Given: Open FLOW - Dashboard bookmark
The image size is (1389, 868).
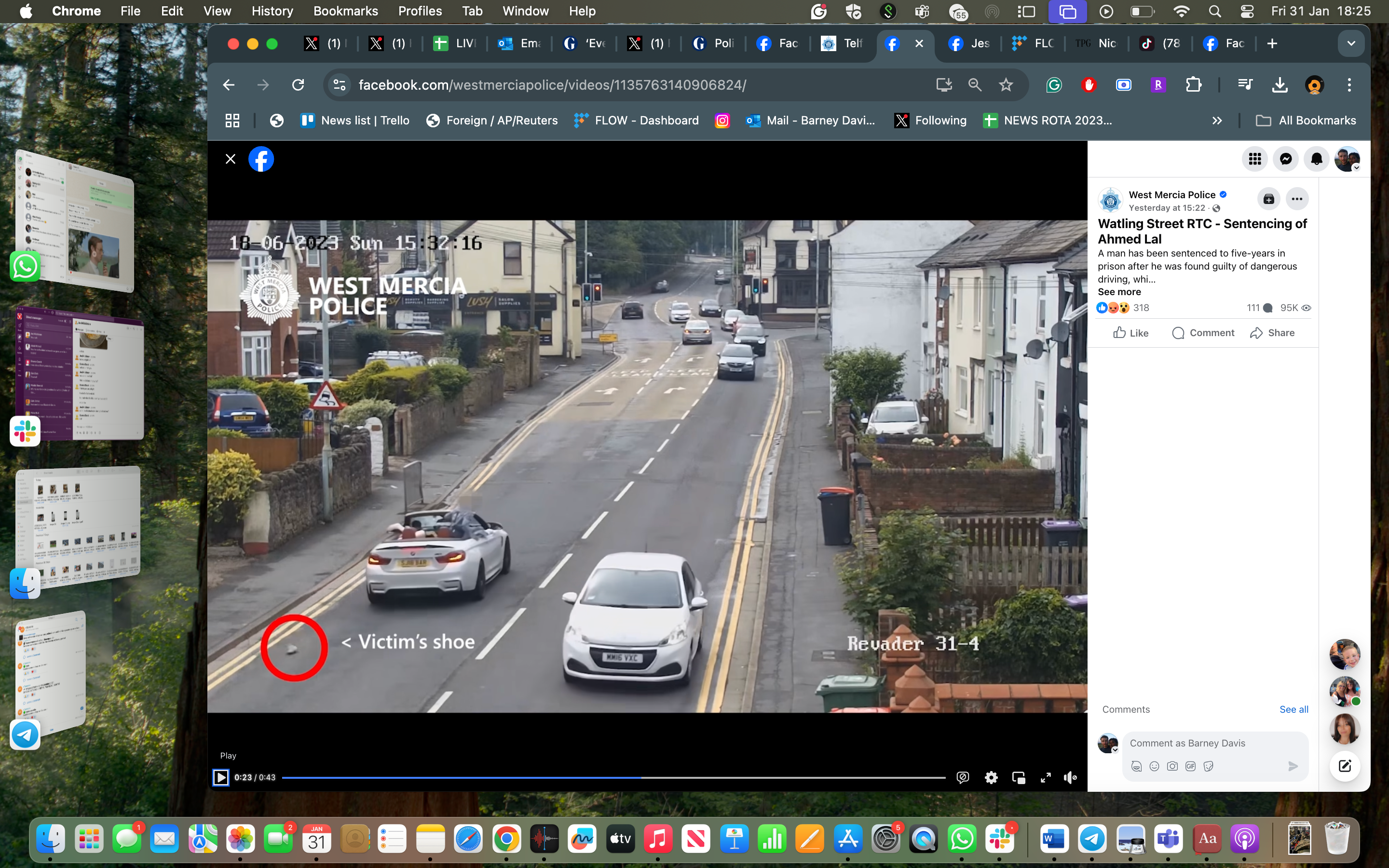Looking at the screenshot, I should [x=637, y=121].
